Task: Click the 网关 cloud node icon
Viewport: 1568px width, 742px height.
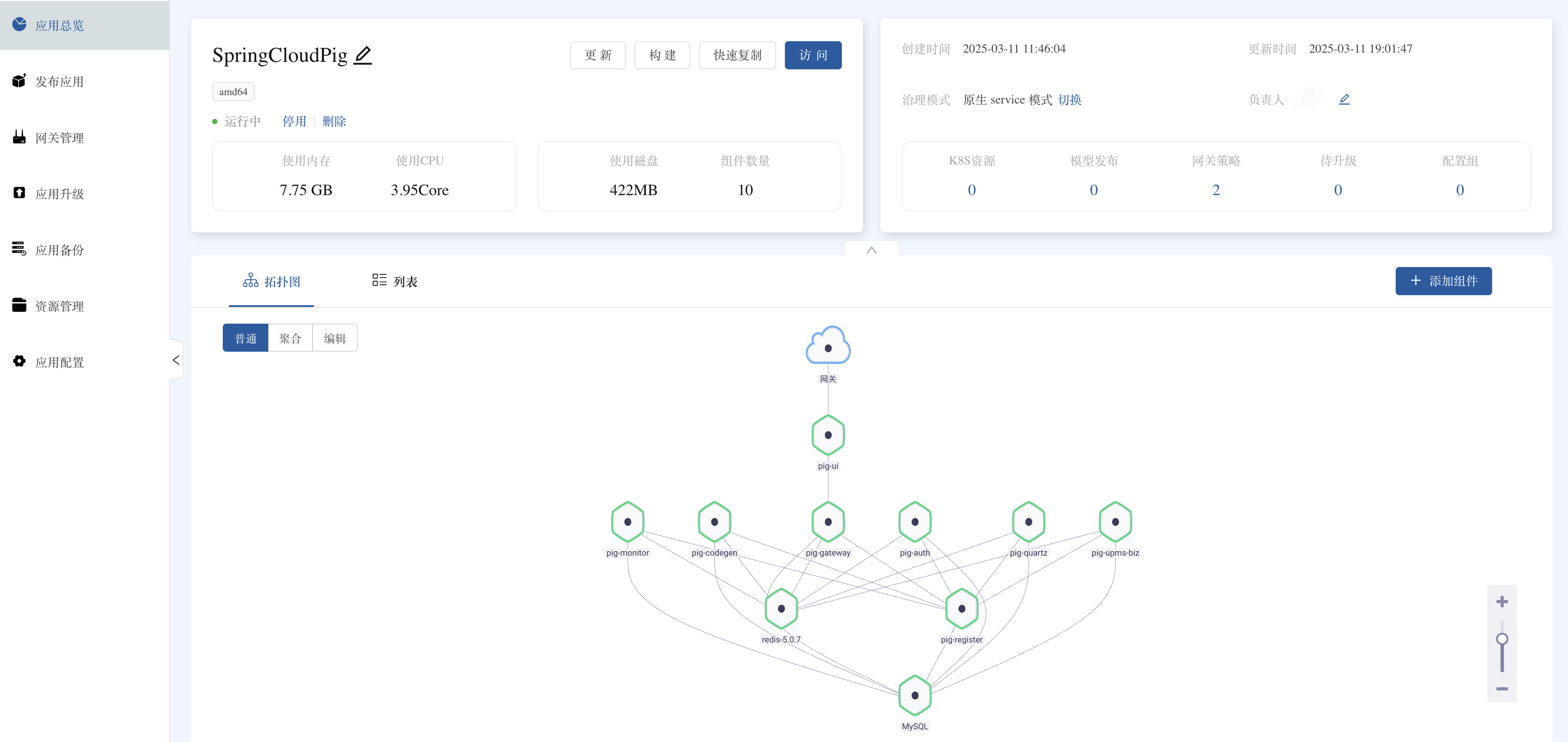Action: pos(828,347)
